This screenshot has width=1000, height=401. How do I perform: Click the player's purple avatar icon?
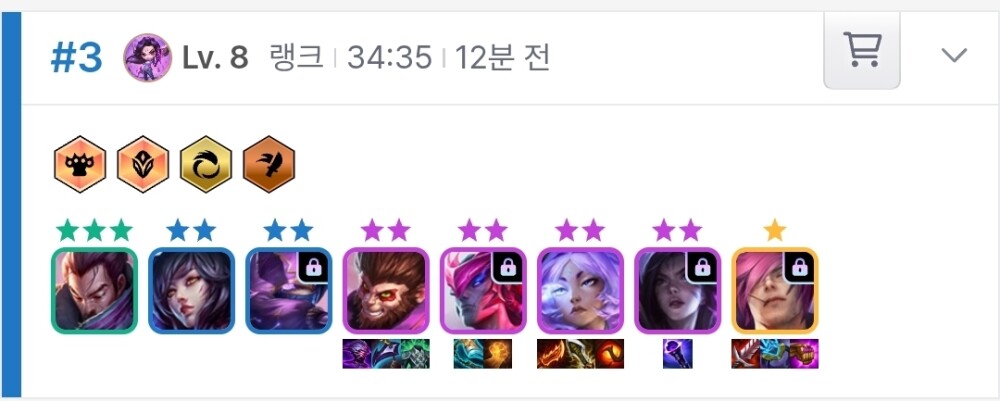pos(147,58)
